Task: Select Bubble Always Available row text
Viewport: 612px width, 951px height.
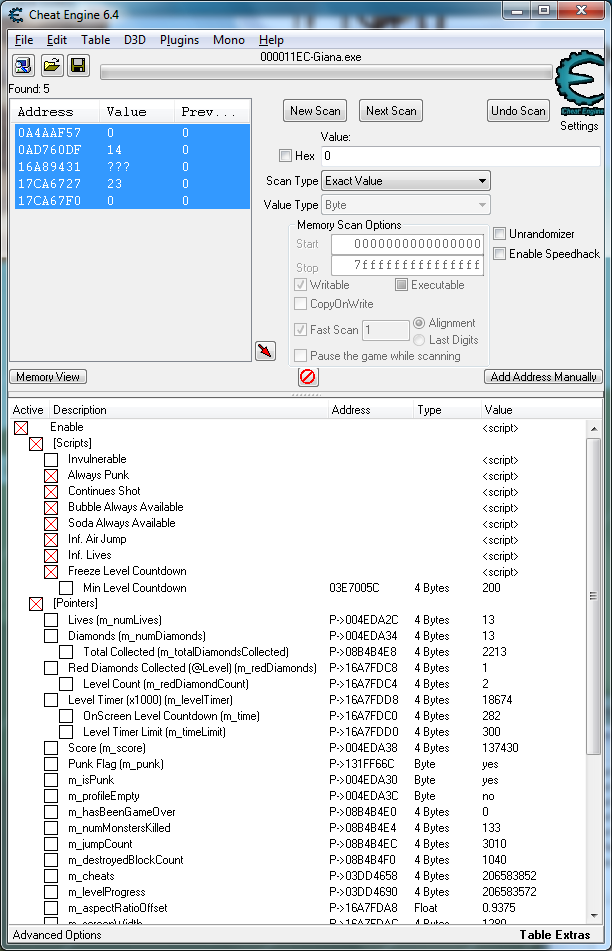Action: tap(126, 507)
